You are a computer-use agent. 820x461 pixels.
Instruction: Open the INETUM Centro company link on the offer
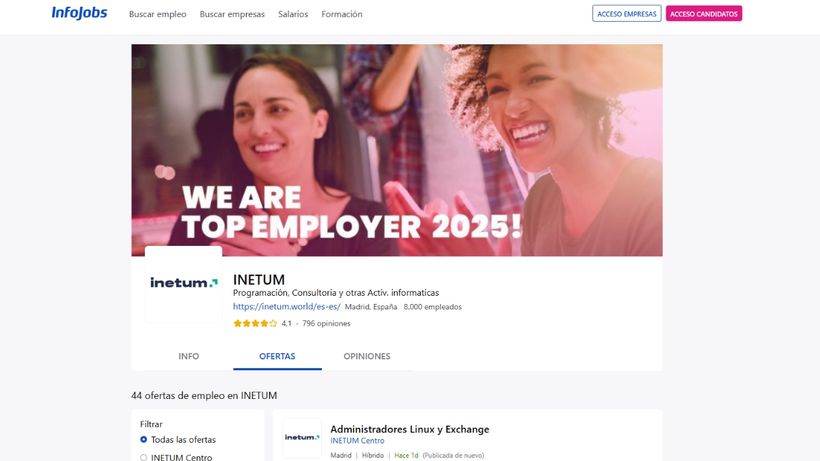(357, 441)
